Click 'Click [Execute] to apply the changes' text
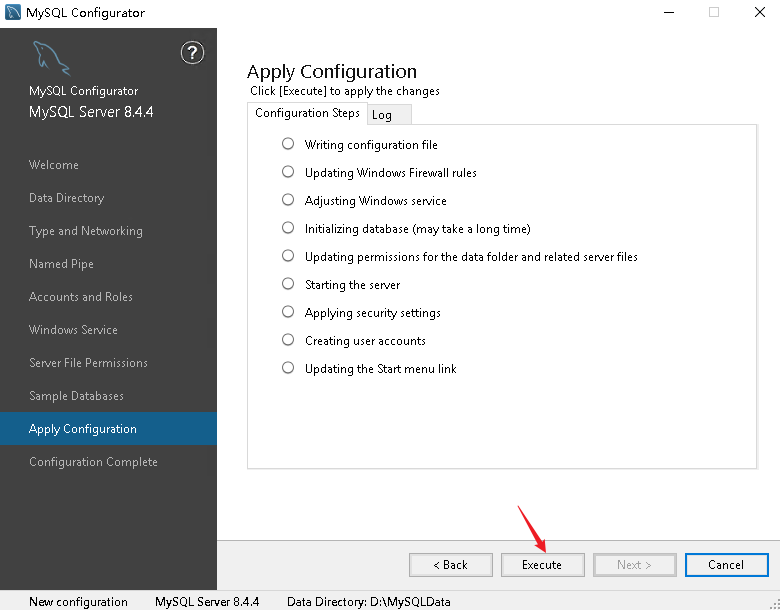This screenshot has height=610, width=780. [345, 91]
